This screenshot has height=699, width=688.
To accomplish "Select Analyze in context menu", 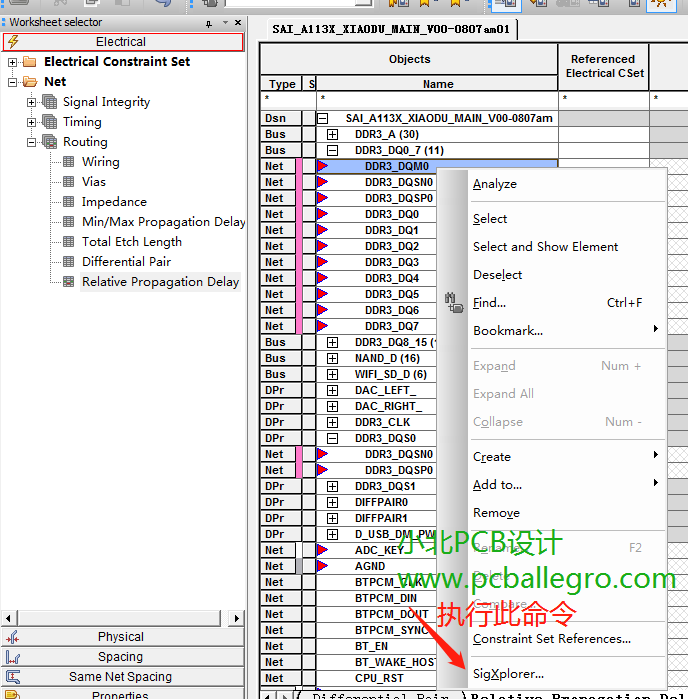I will pos(494,184).
